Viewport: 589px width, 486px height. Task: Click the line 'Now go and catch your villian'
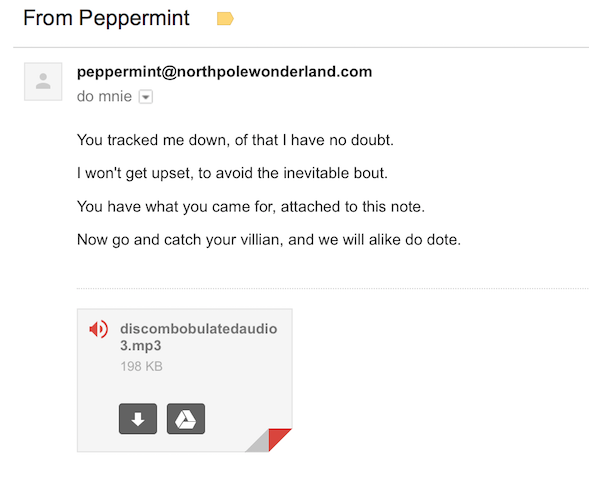(269, 240)
